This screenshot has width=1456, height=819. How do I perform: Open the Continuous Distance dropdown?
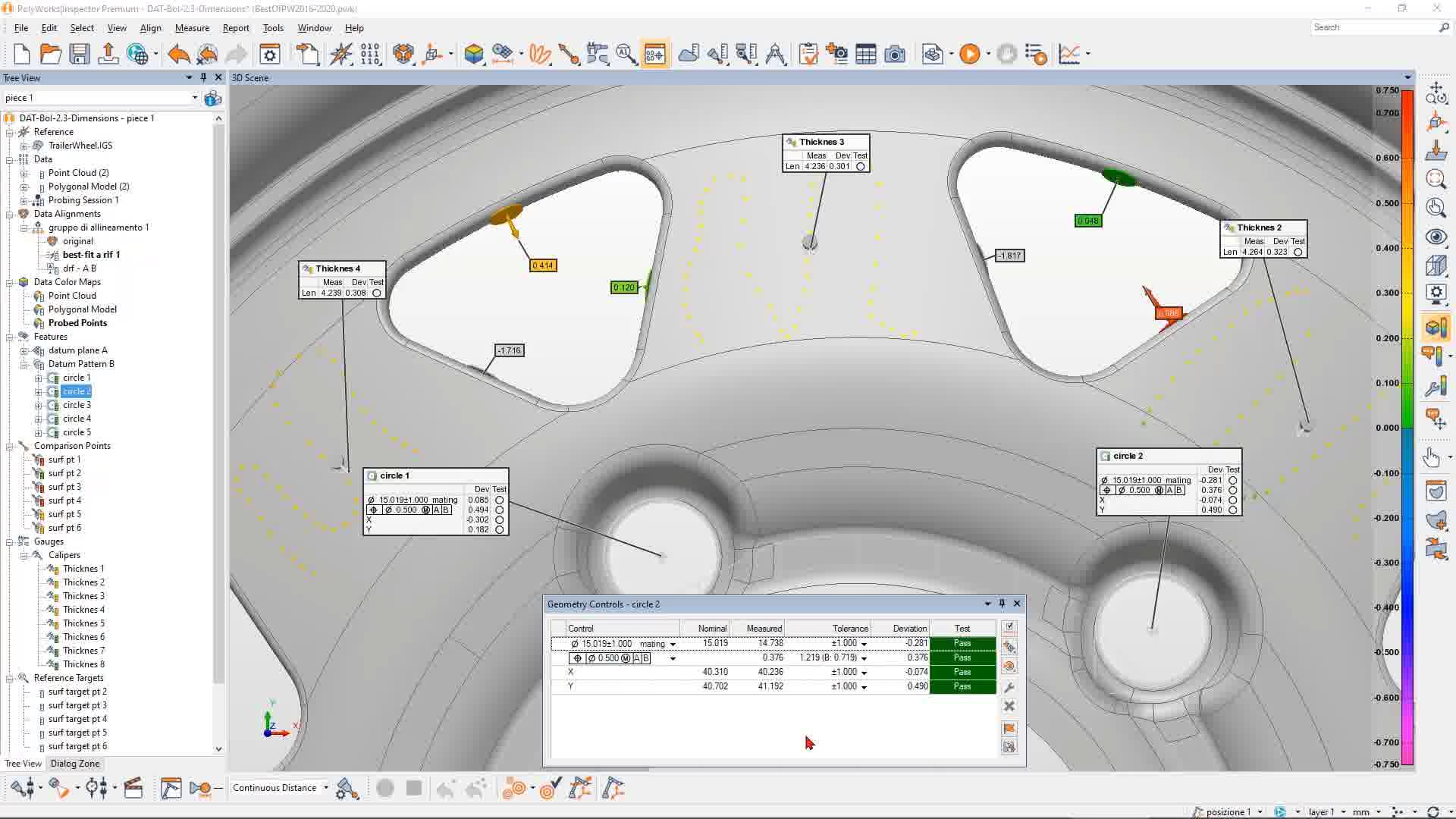tap(326, 788)
